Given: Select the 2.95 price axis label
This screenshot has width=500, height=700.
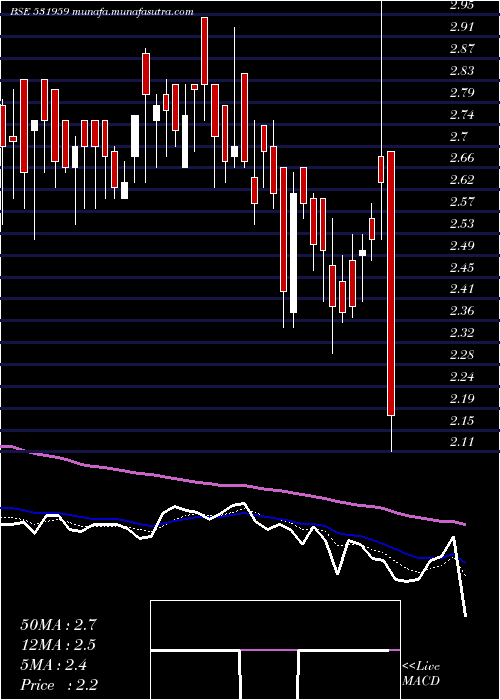Looking at the screenshot, I should 462,5.
